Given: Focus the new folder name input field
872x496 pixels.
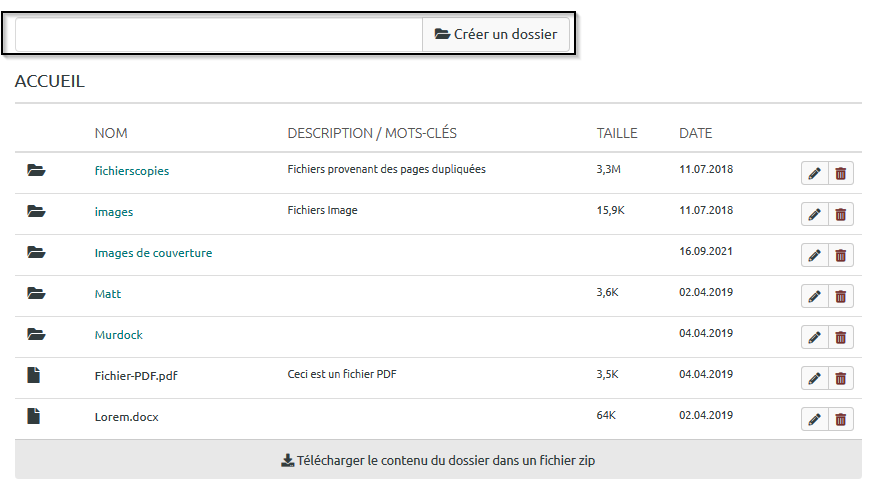Looking at the screenshot, I should pyautogui.click(x=219, y=35).
